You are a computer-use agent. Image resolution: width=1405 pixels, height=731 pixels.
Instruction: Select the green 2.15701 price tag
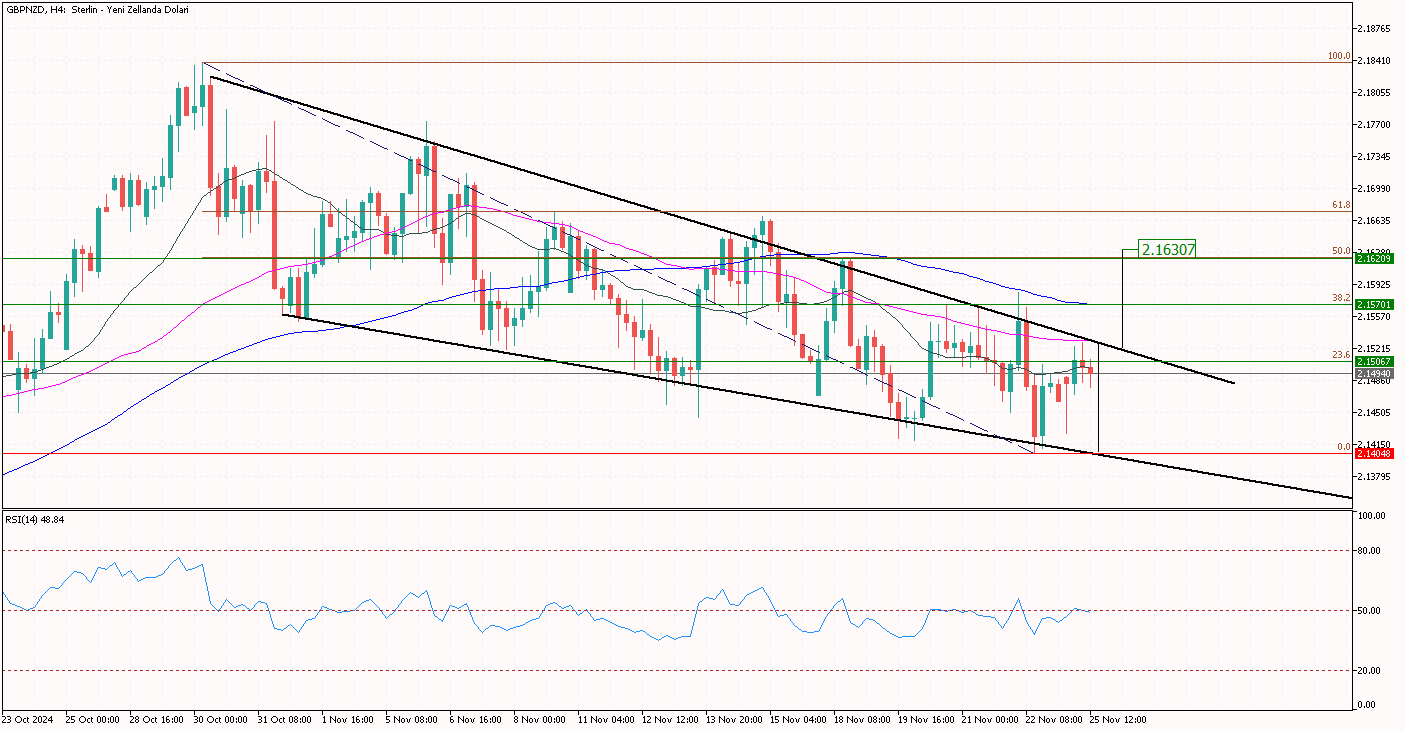point(1376,304)
